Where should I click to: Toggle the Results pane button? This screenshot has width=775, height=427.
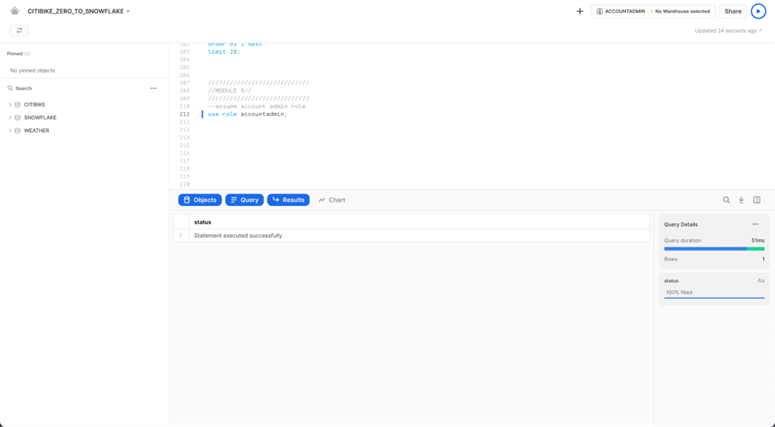(288, 200)
